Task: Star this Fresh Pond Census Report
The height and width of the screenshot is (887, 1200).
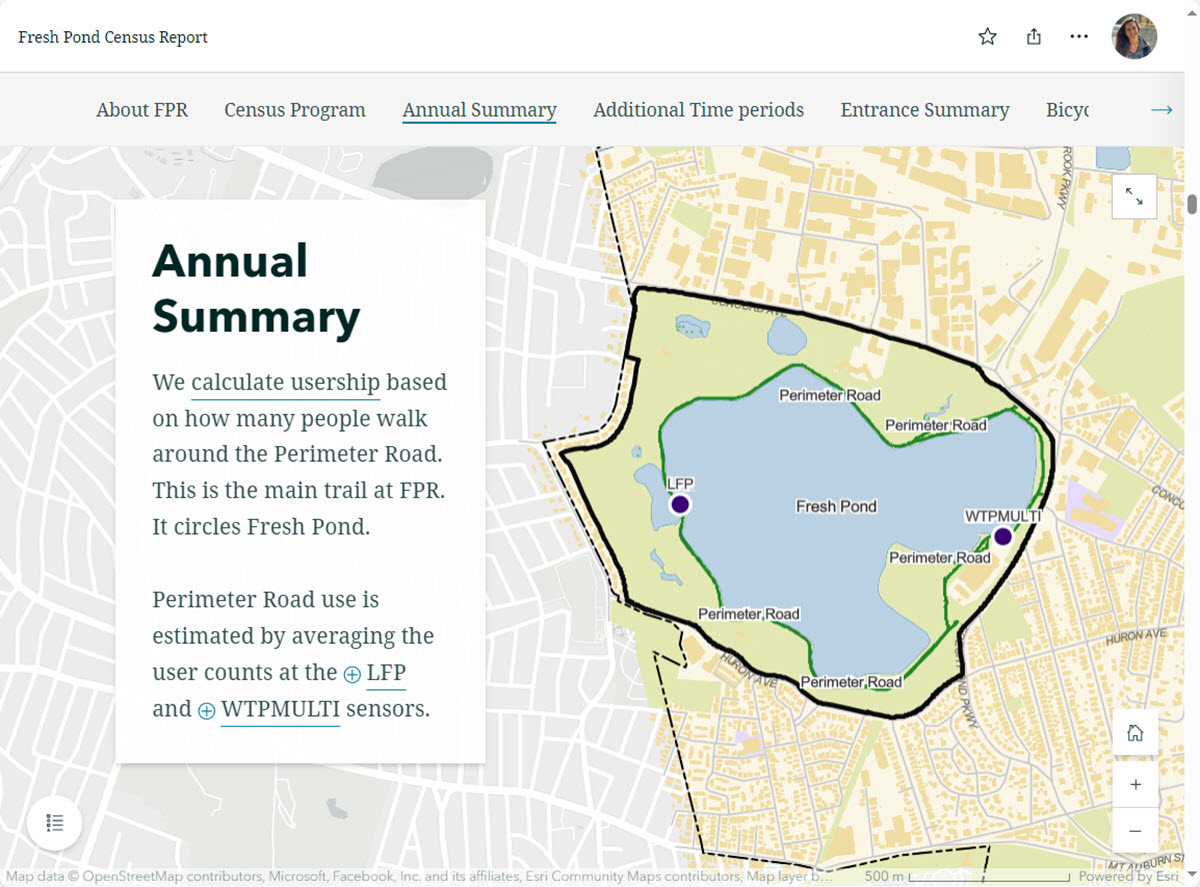Action: [x=987, y=36]
